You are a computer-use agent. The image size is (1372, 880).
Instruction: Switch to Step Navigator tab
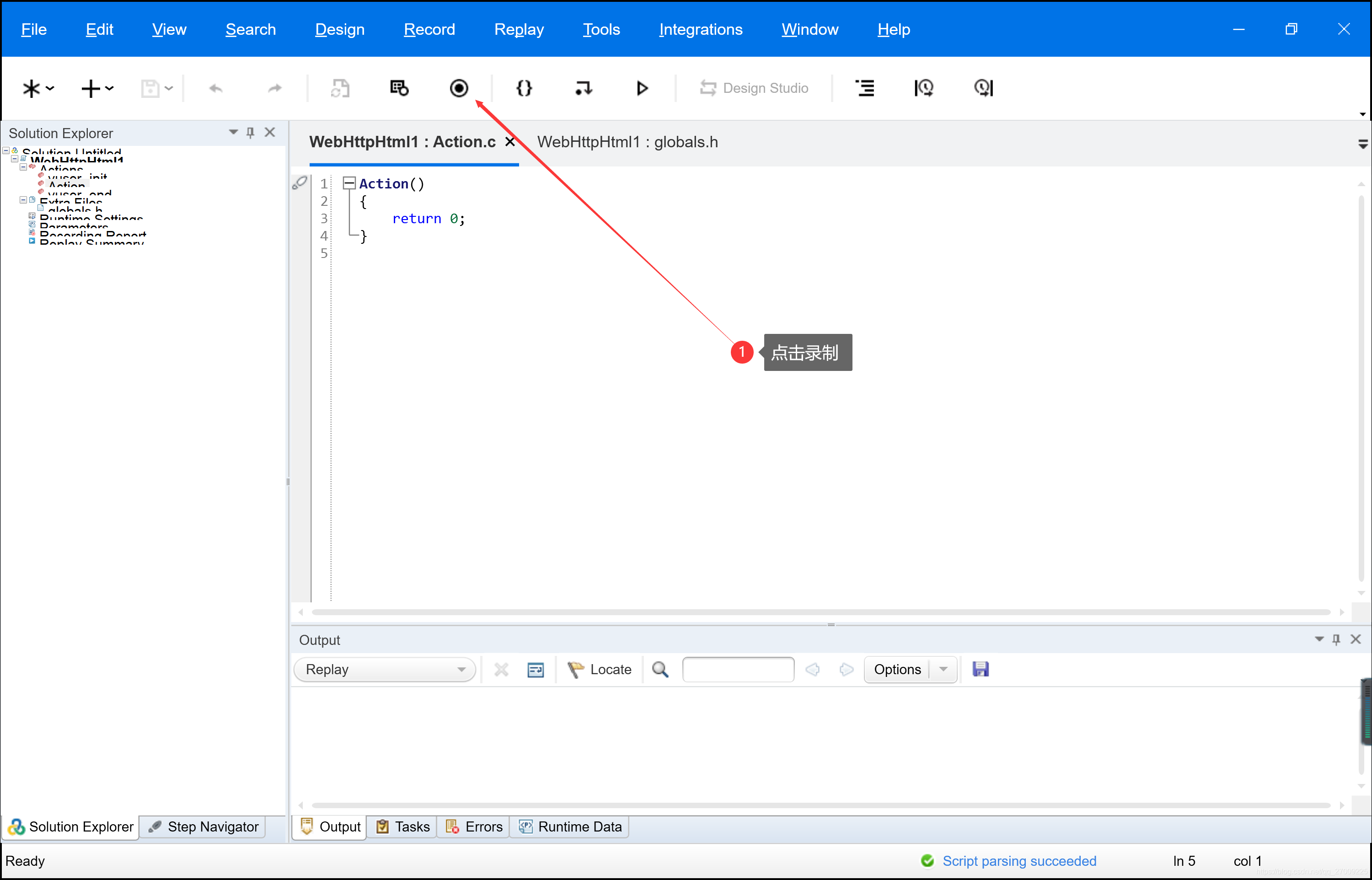[x=204, y=827]
